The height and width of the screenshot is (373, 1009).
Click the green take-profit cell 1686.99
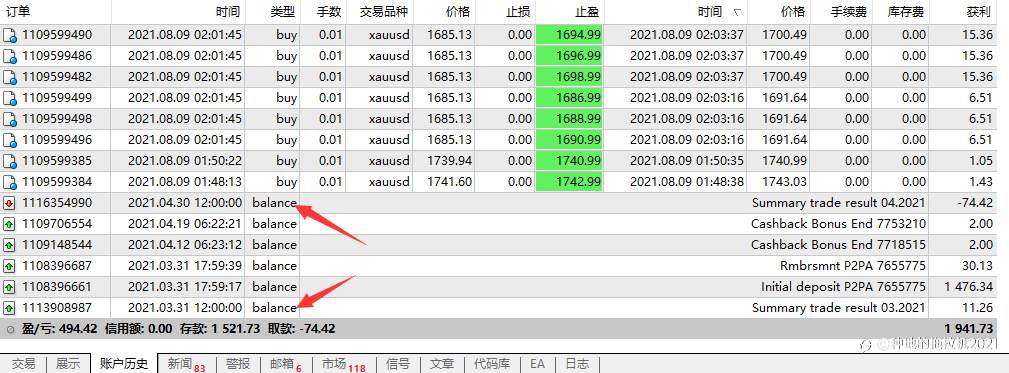(569, 98)
